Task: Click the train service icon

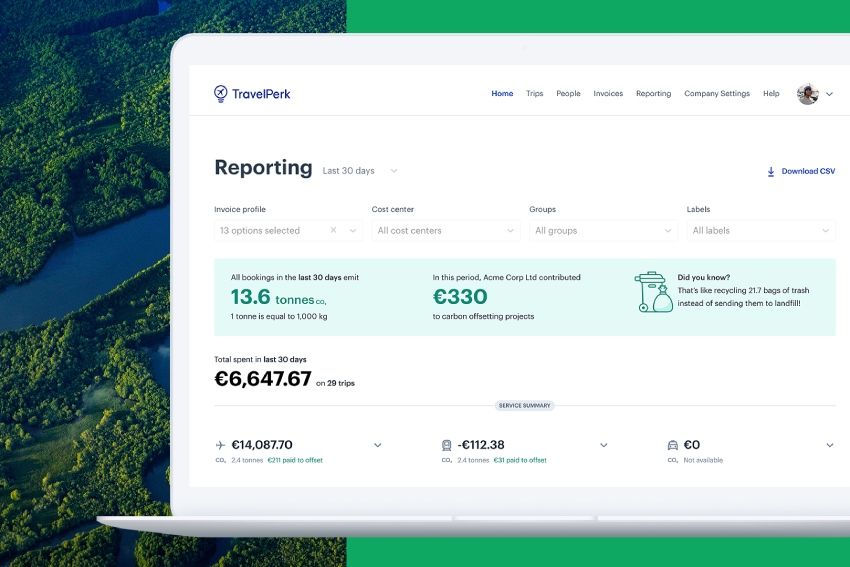Action: [x=446, y=445]
